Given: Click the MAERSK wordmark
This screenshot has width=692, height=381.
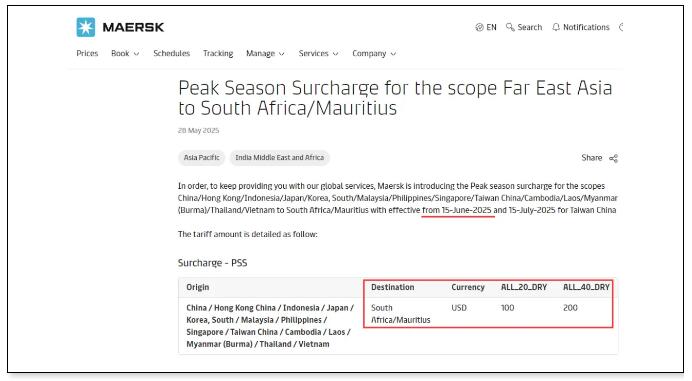Looking at the screenshot, I should point(133,27).
